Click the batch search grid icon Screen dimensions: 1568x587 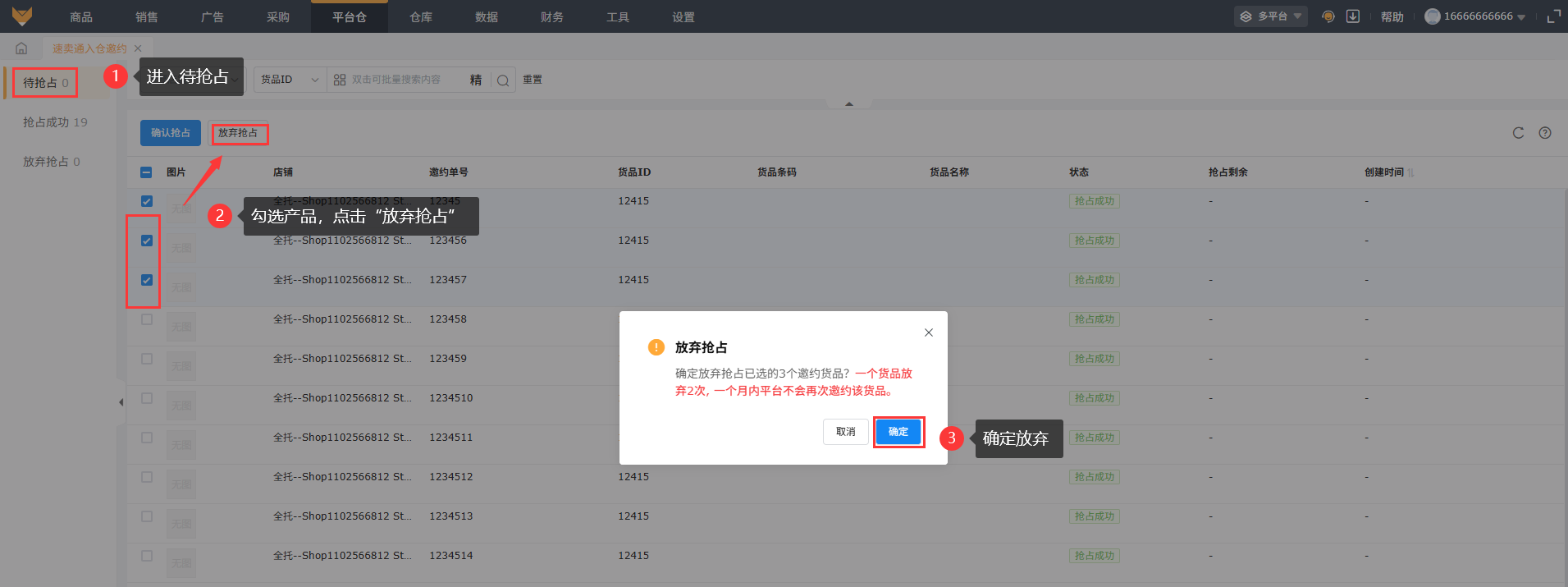(340, 80)
